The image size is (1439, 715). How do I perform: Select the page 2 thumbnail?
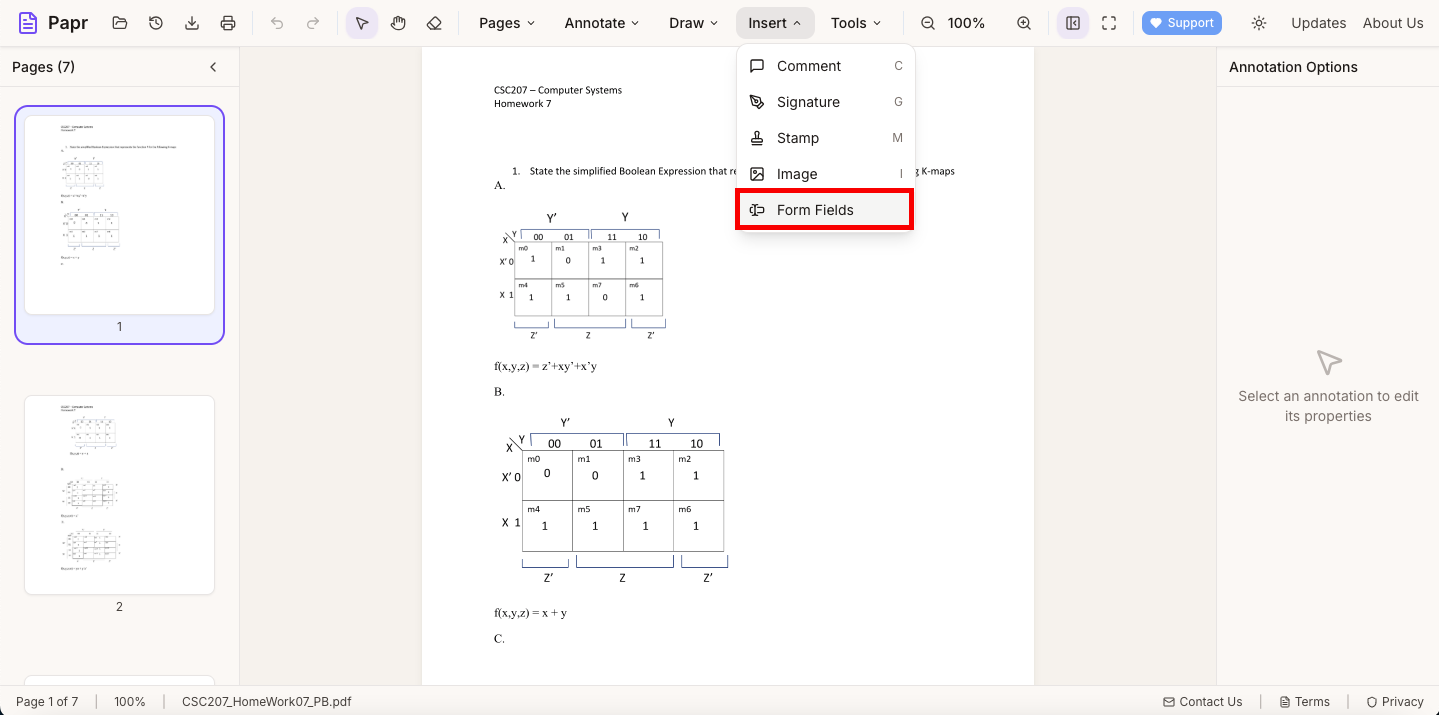coord(119,495)
